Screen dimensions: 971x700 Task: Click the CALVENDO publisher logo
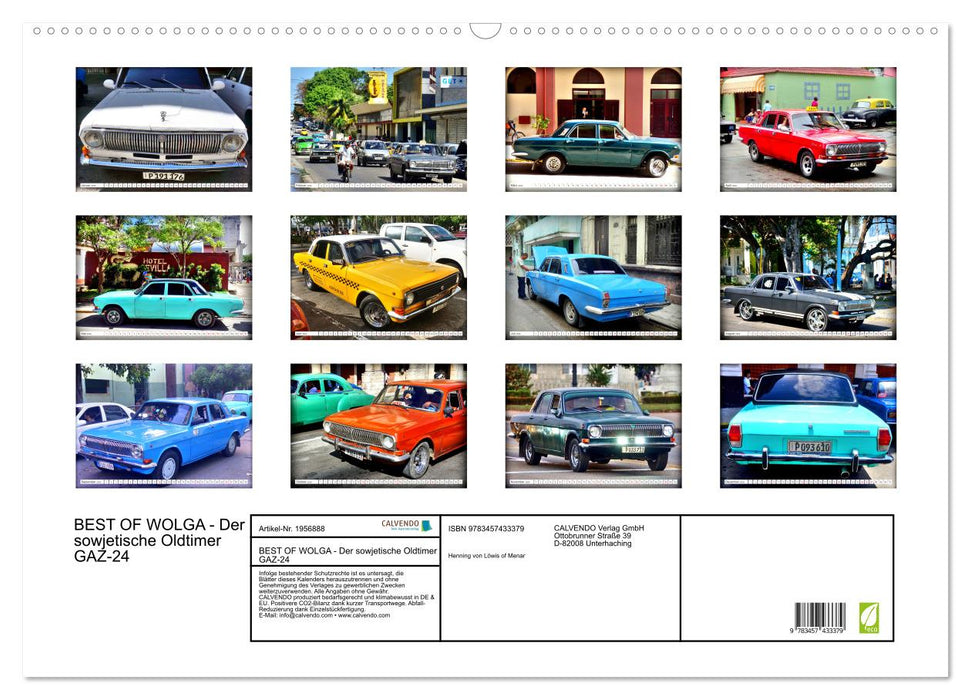pos(400,522)
